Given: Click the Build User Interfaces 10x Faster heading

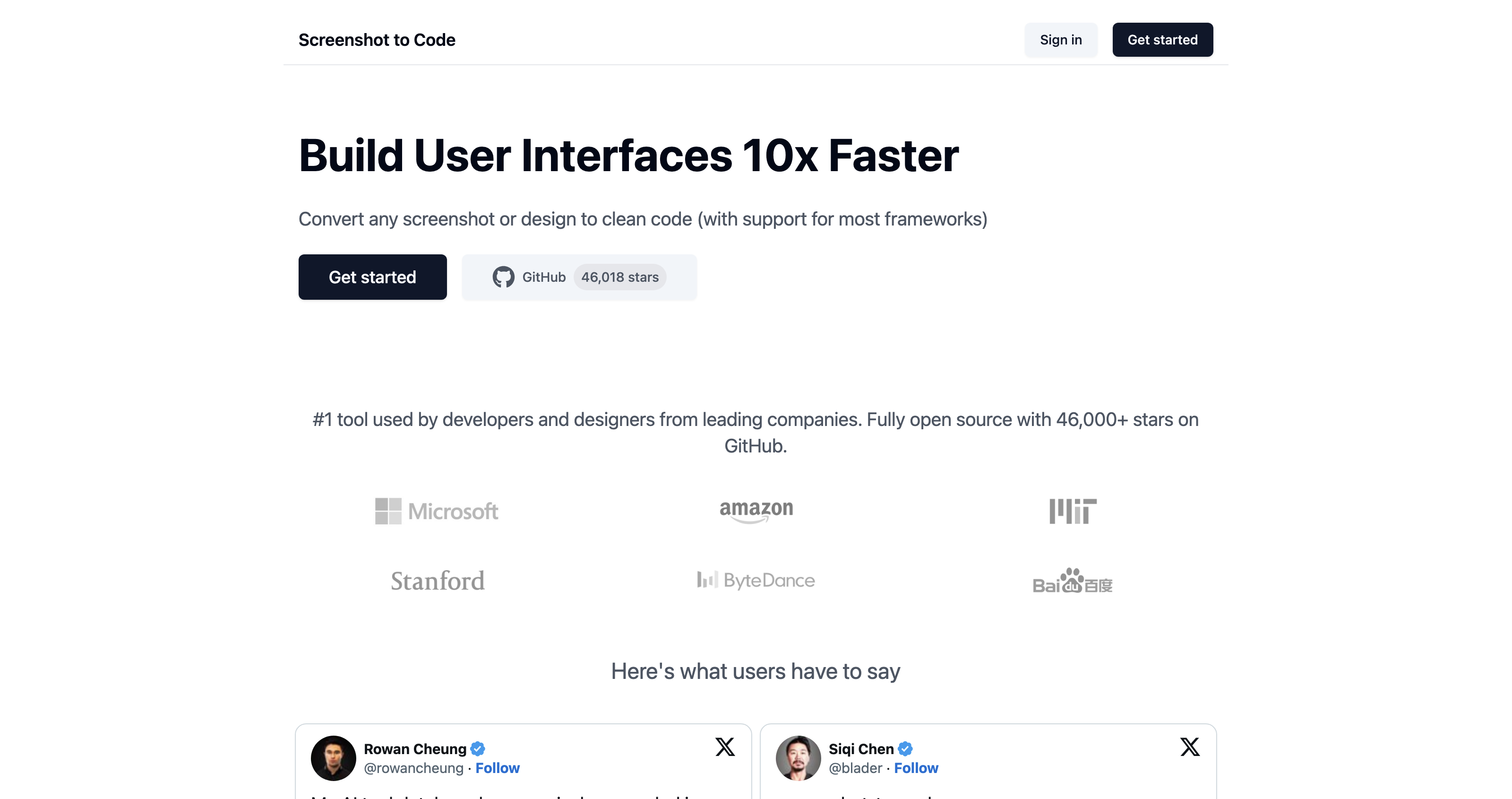Looking at the screenshot, I should 628,156.
